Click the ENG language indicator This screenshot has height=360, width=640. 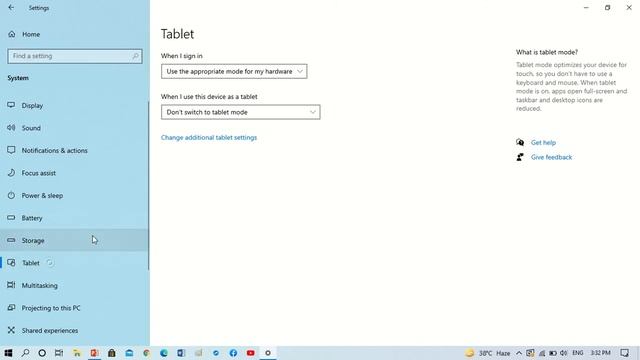(578, 353)
